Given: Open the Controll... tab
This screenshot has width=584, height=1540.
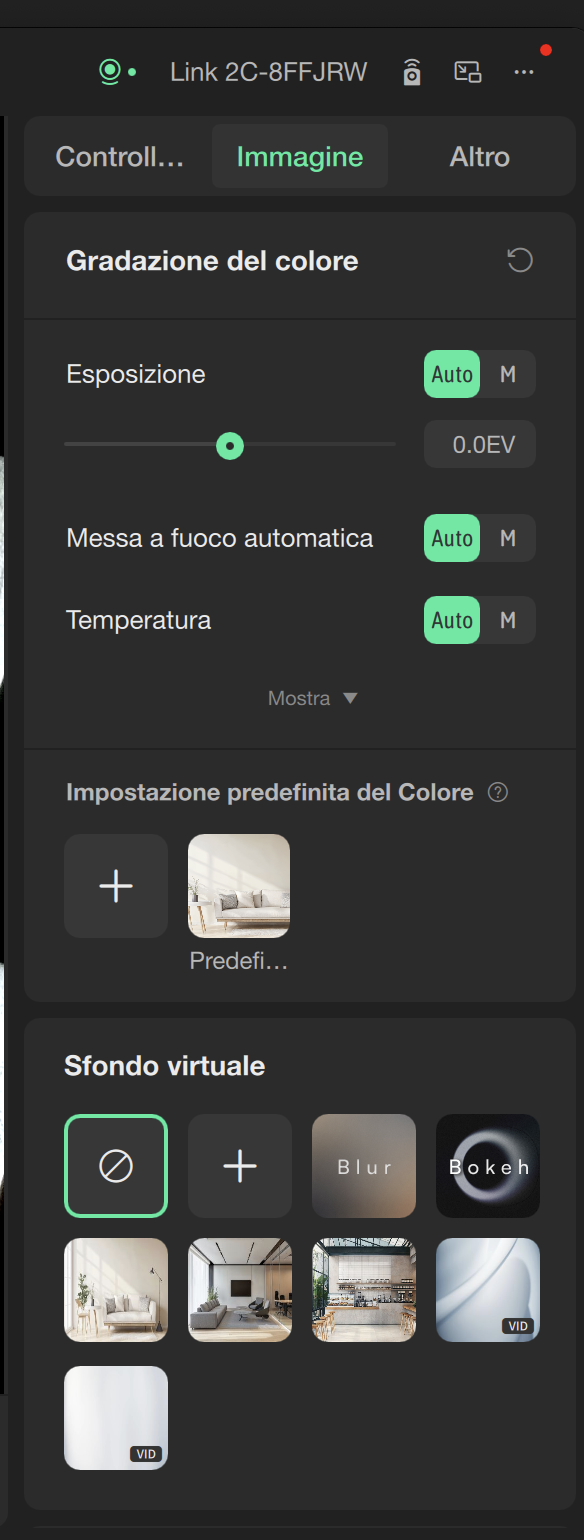Looking at the screenshot, I should (x=120, y=156).
